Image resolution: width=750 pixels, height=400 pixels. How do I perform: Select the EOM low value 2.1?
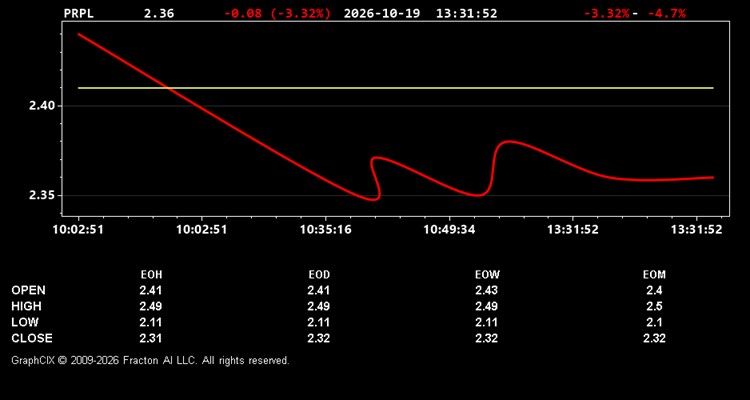[654, 322]
